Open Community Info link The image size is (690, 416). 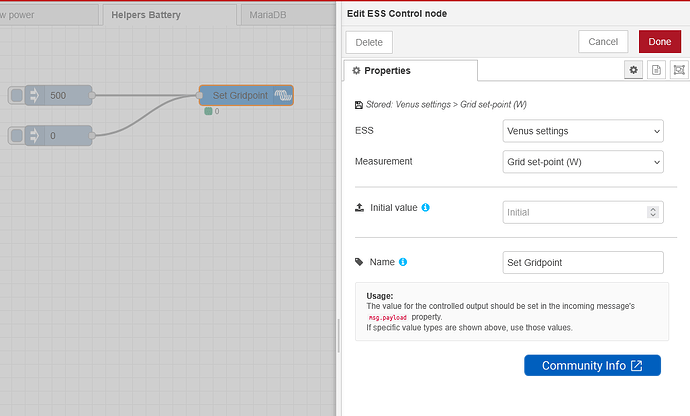(x=592, y=365)
